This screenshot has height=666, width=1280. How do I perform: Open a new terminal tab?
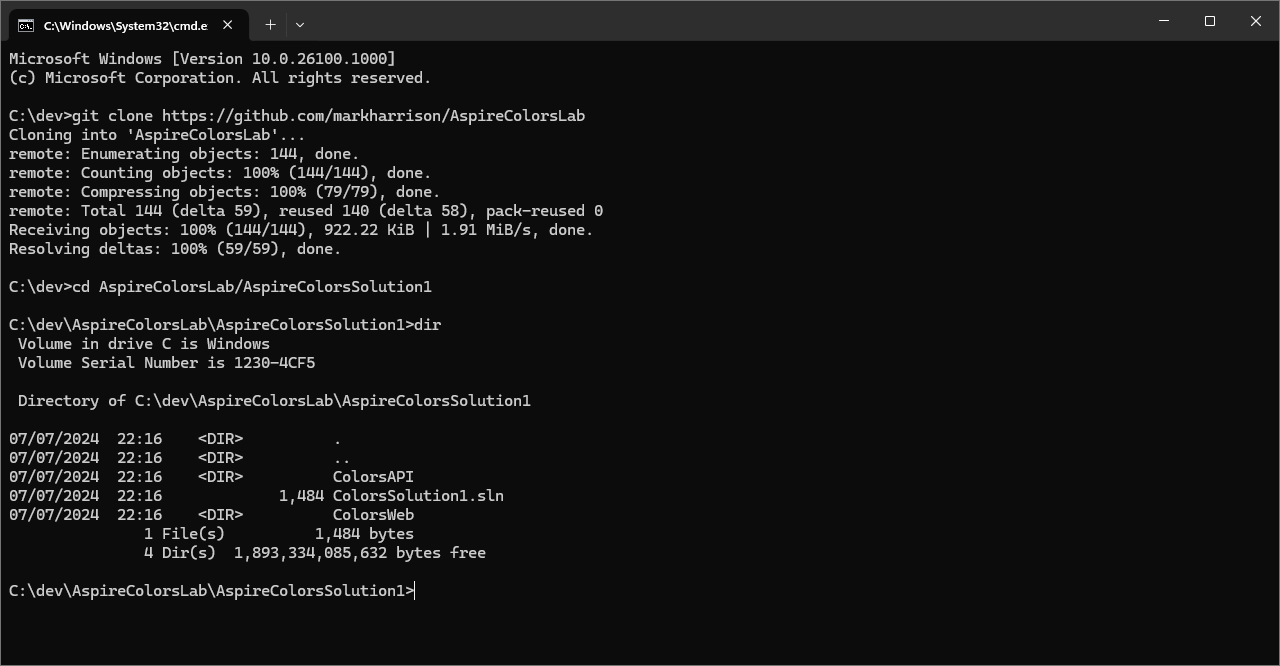270,24
